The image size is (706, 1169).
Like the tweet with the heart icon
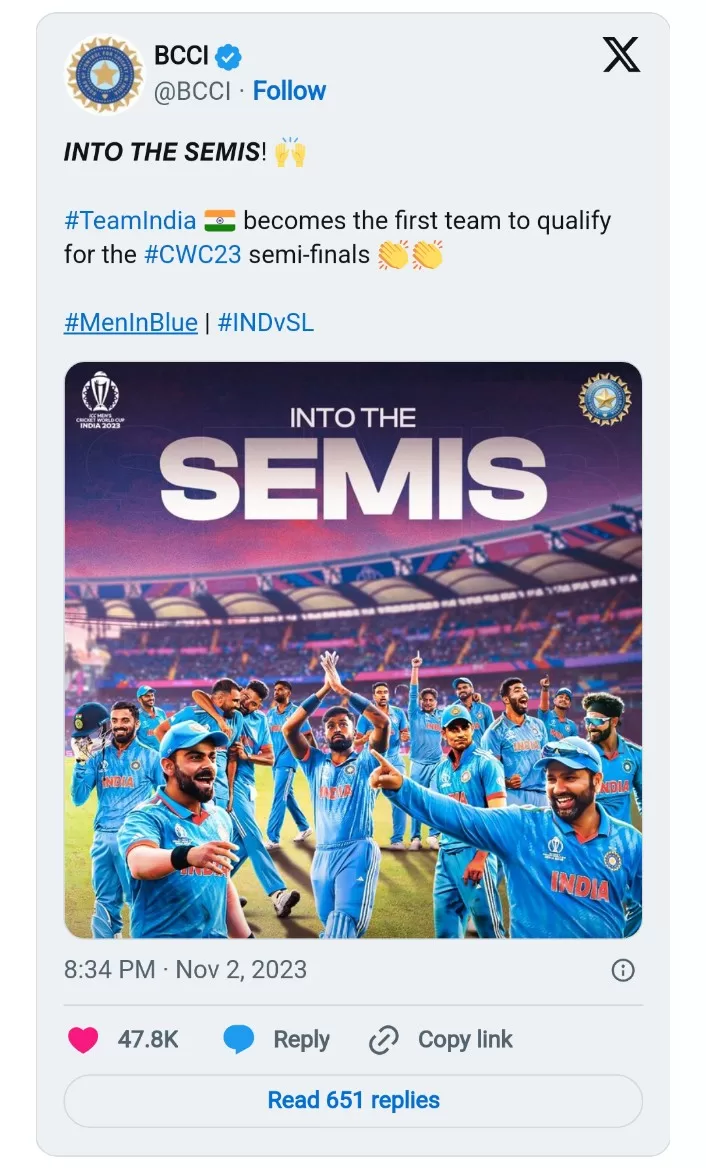point(83,1040)
